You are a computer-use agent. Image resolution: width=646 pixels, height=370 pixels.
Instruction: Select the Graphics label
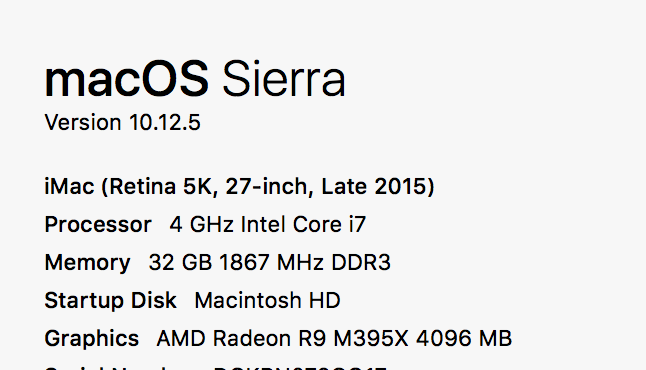pyautogui.click(x=91, y=339)
